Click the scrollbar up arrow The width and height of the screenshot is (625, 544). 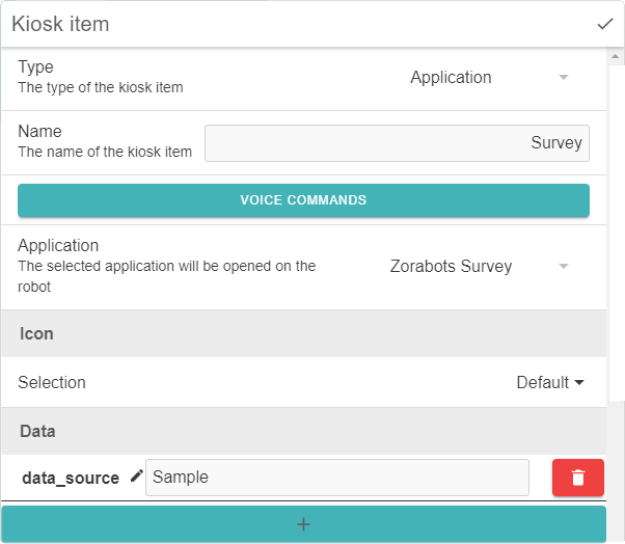click(x=615, y=57)
